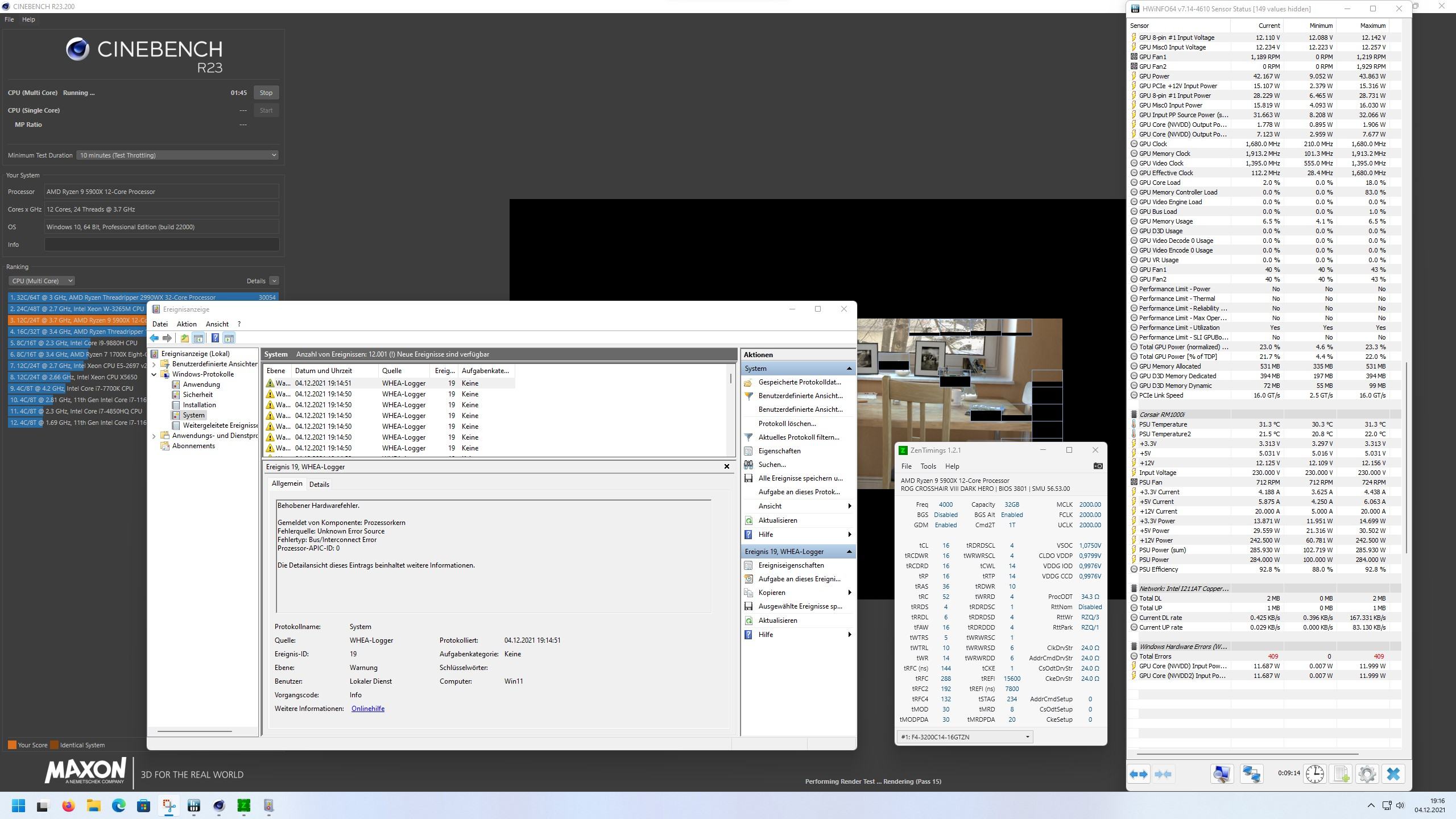The image size is (1456, 819).
Task: Stop the CPU Multi Core test
Action: click(266, 93)
